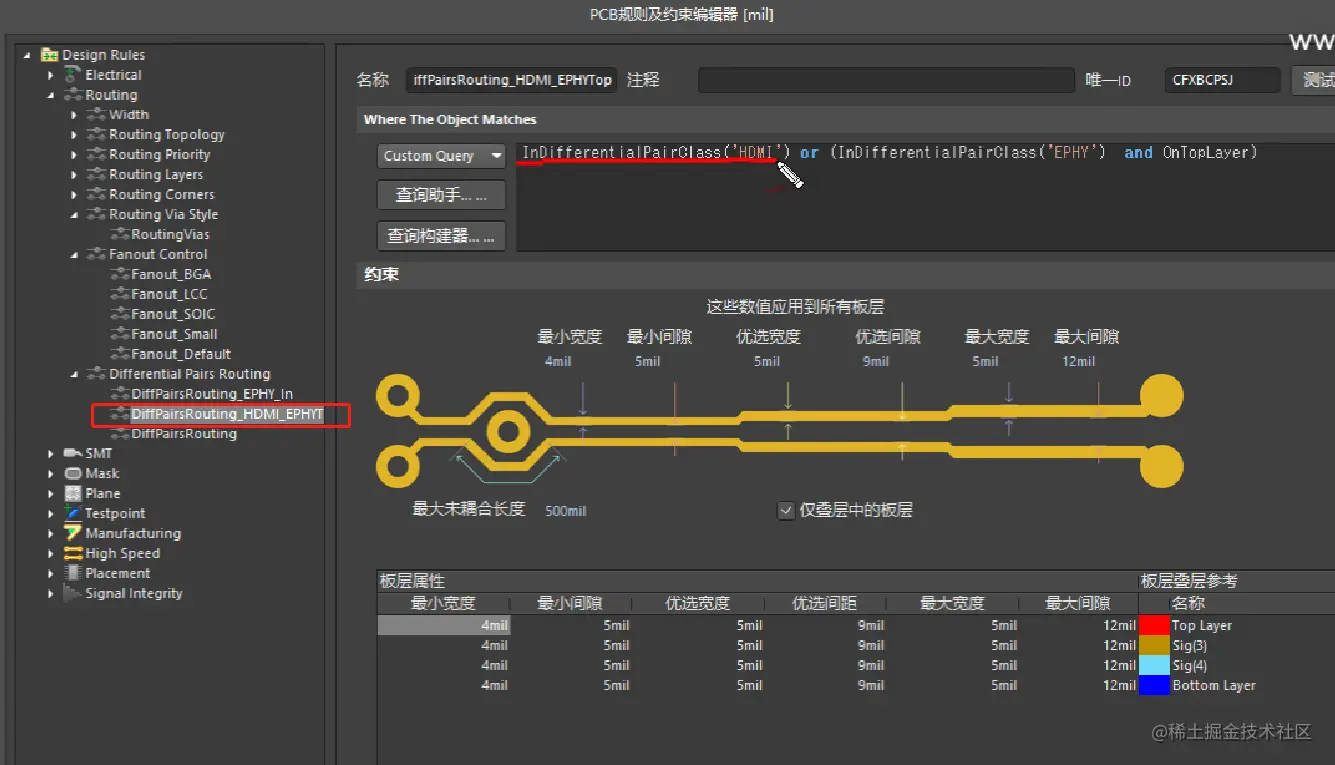Viewport: 1335px width, 765px height.
Task: Click the 最大间隙 column header
Action: pos(1077,604)
